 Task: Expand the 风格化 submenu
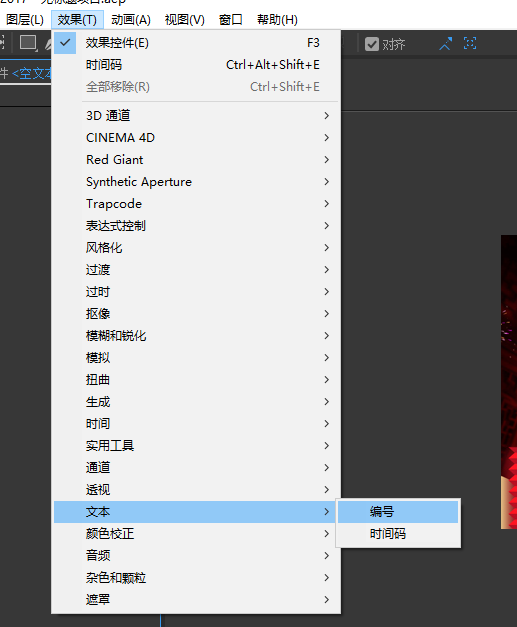[x=196, y=248]
